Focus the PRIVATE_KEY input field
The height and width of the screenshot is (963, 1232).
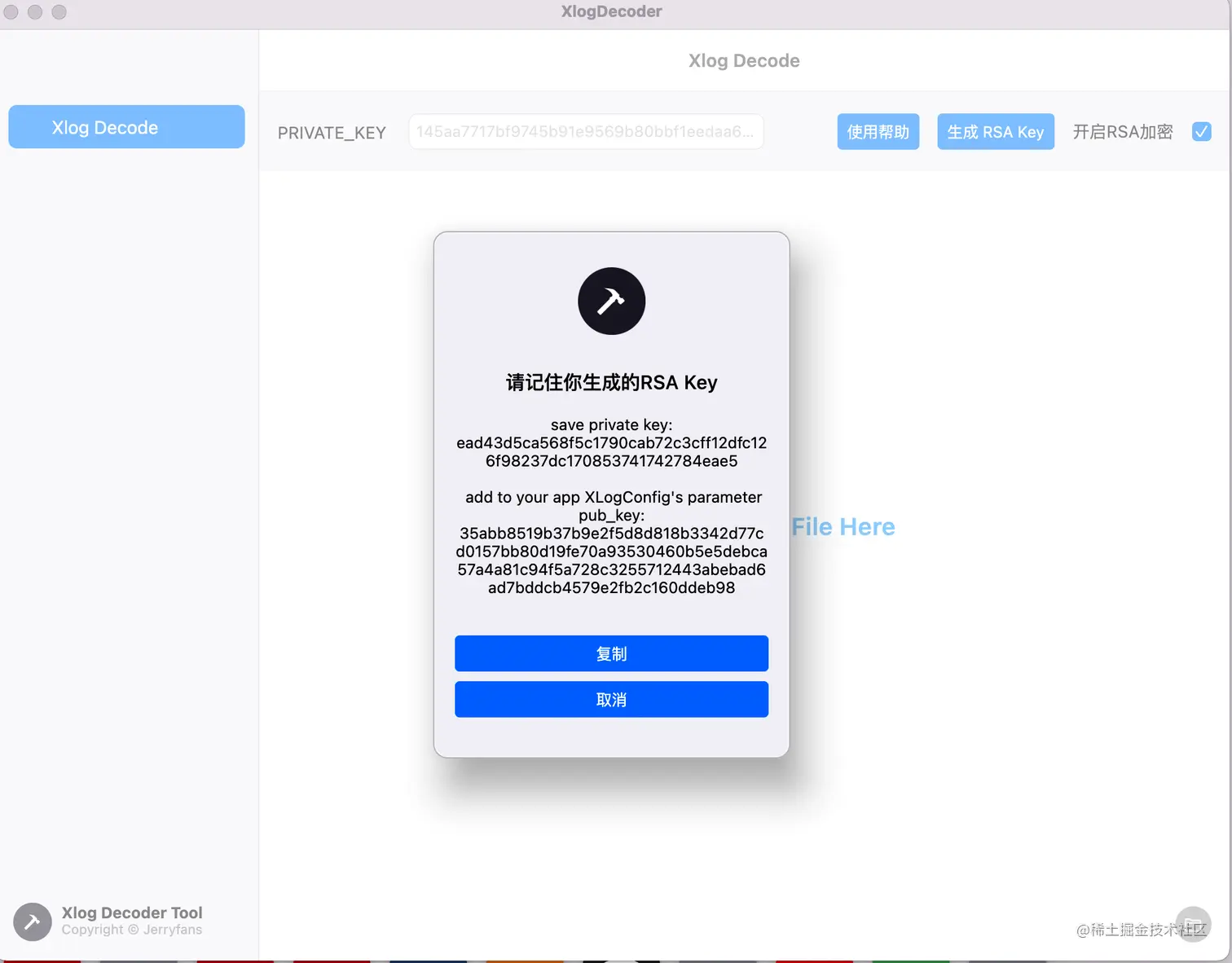coord(586,131)
